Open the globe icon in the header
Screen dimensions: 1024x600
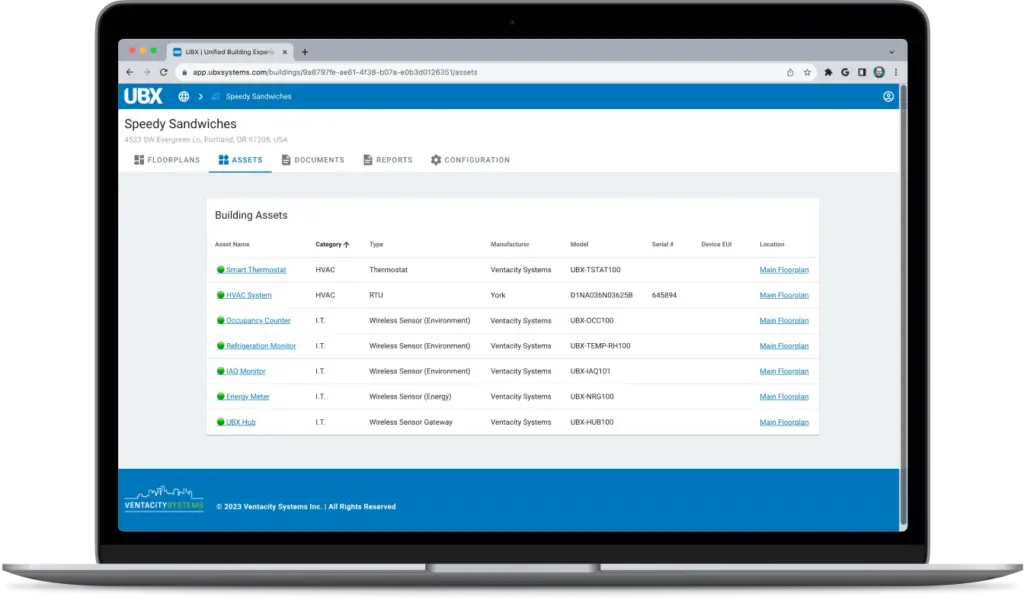point(184,97)
